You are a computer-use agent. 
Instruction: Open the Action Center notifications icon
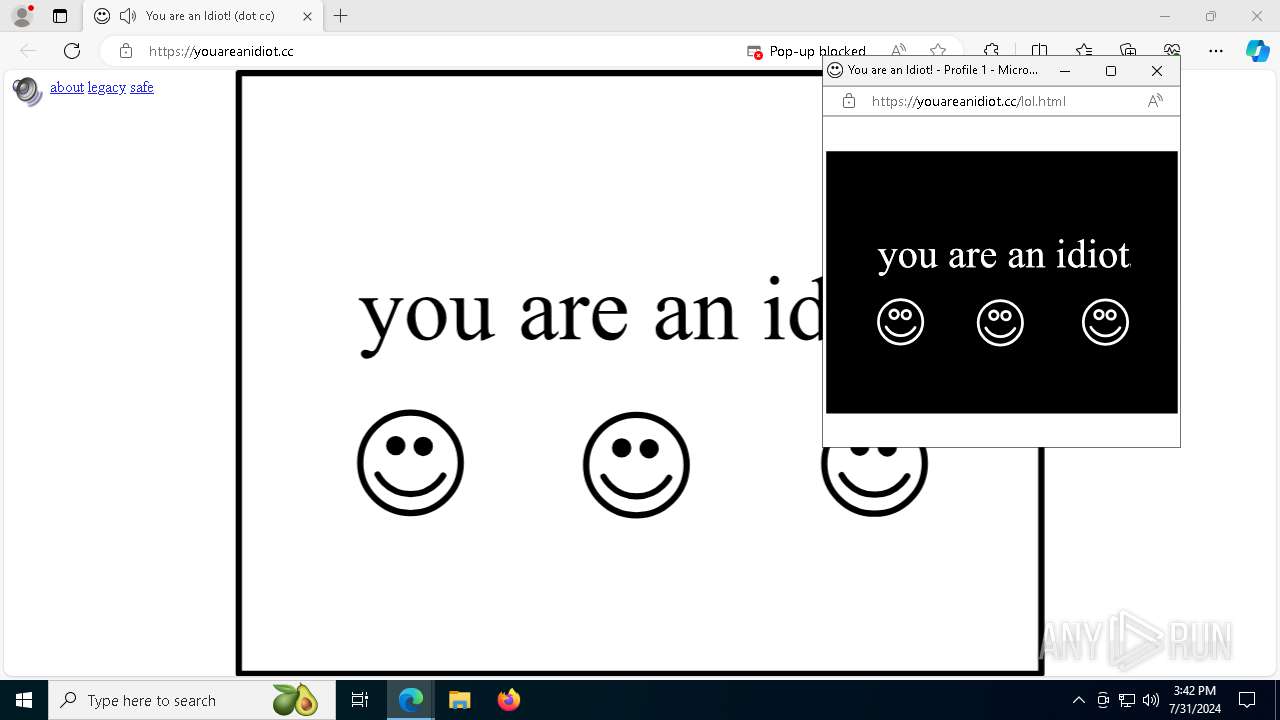pyautogui.click(x=1247, y=700)
